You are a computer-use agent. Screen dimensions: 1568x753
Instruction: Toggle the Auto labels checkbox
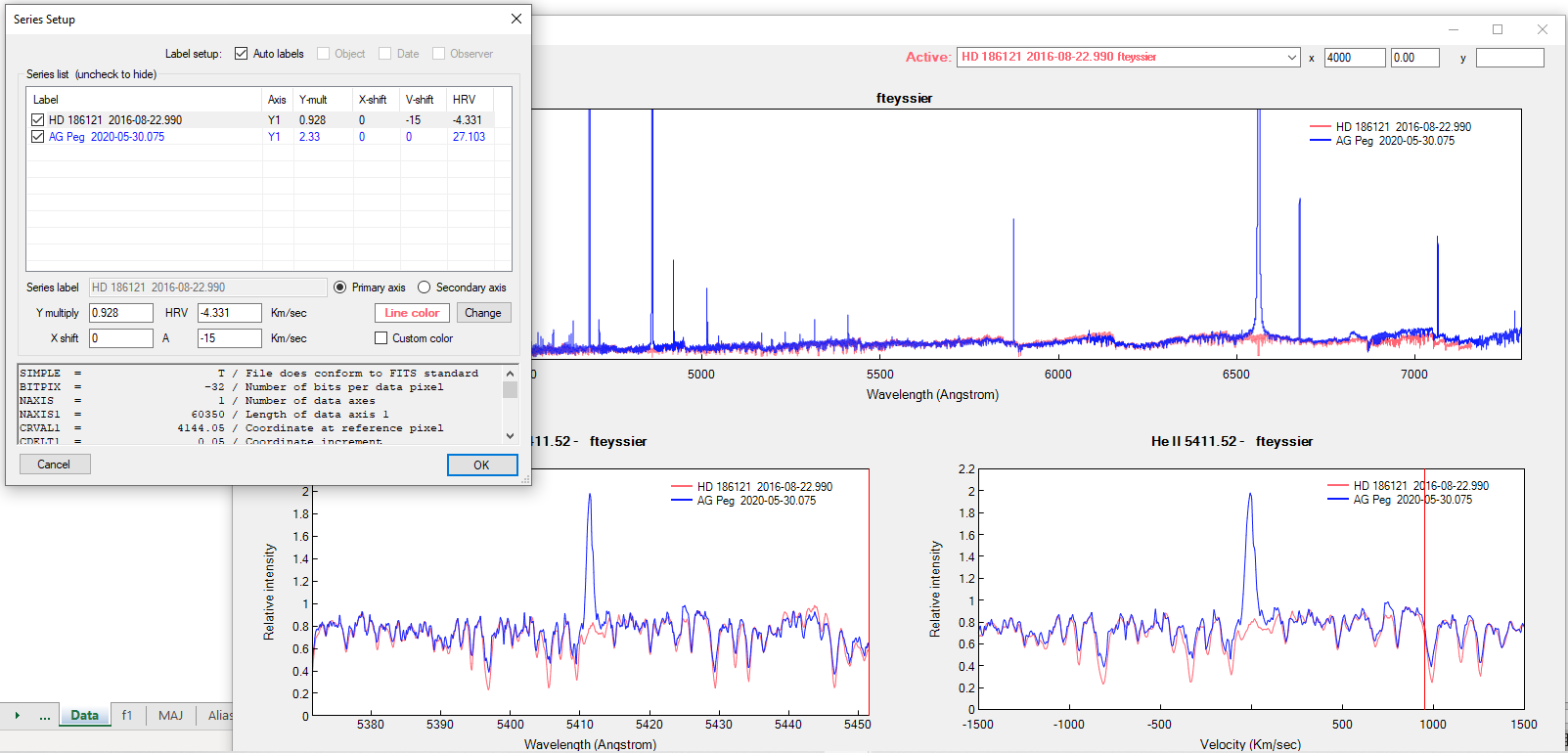tap(242, 54)
